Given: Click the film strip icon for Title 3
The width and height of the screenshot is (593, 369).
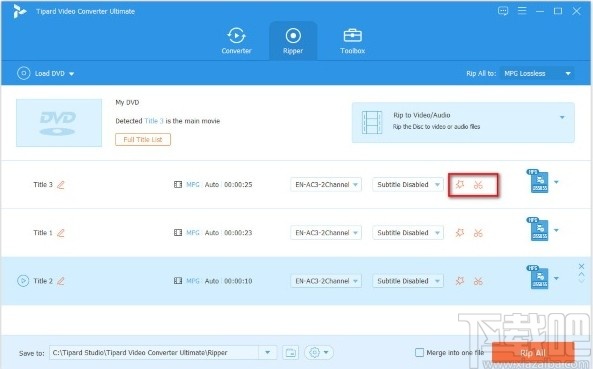Looking at the screenshot, I should coord(178,184).
